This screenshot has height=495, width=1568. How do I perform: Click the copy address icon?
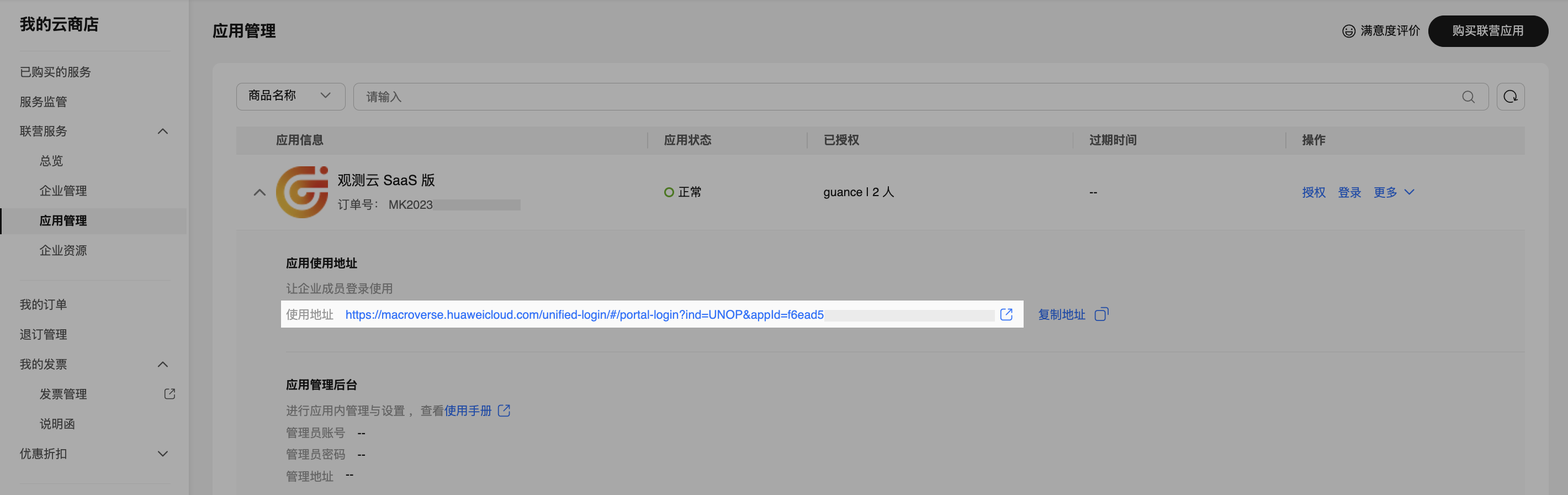pos(1101,314)
